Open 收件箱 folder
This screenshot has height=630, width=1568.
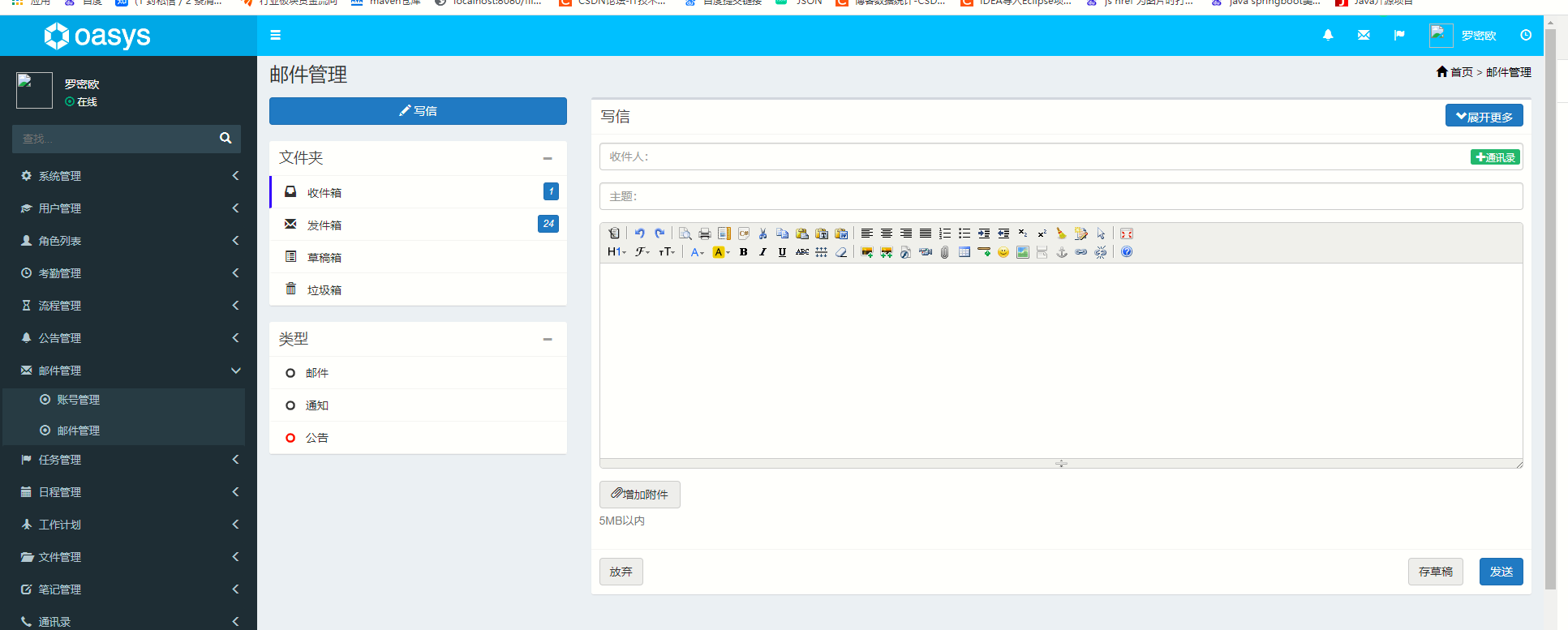click(418, 192)
